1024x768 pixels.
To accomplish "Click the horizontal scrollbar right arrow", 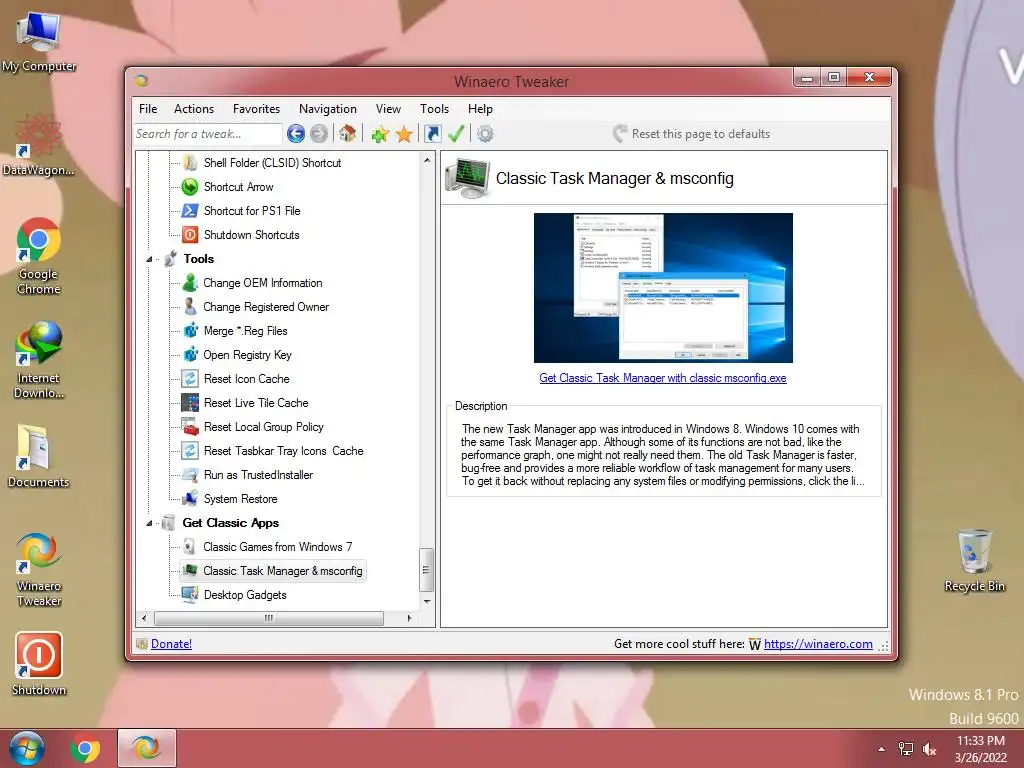I will pos(409,618).
